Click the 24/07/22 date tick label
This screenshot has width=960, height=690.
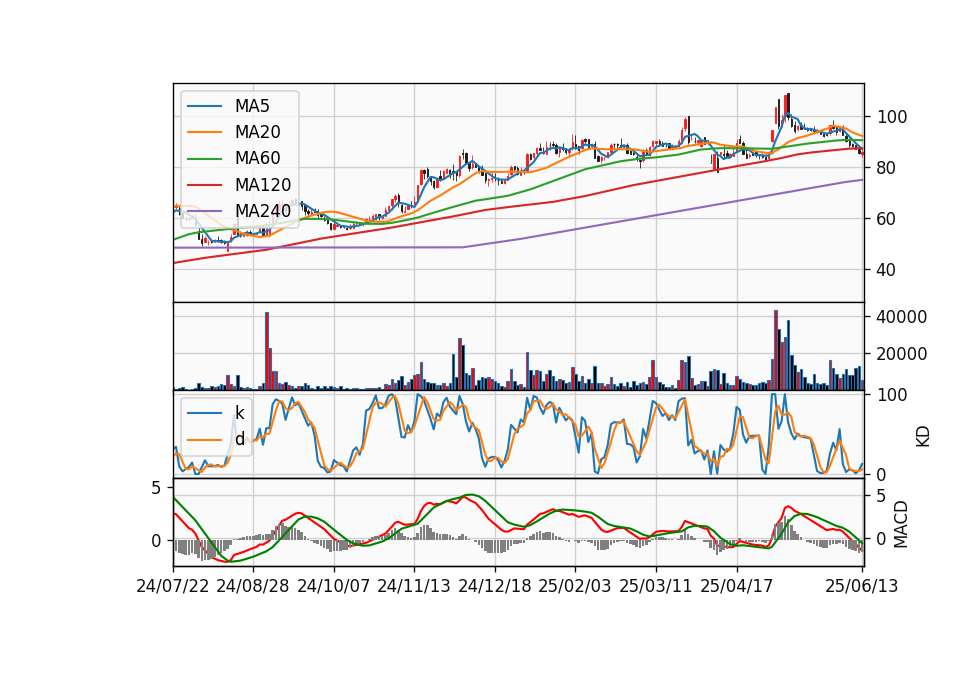[173, 586]
